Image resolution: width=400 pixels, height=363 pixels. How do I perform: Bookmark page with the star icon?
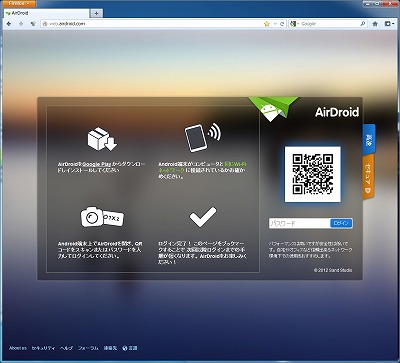pyautogui.click(x=267, y=24)
